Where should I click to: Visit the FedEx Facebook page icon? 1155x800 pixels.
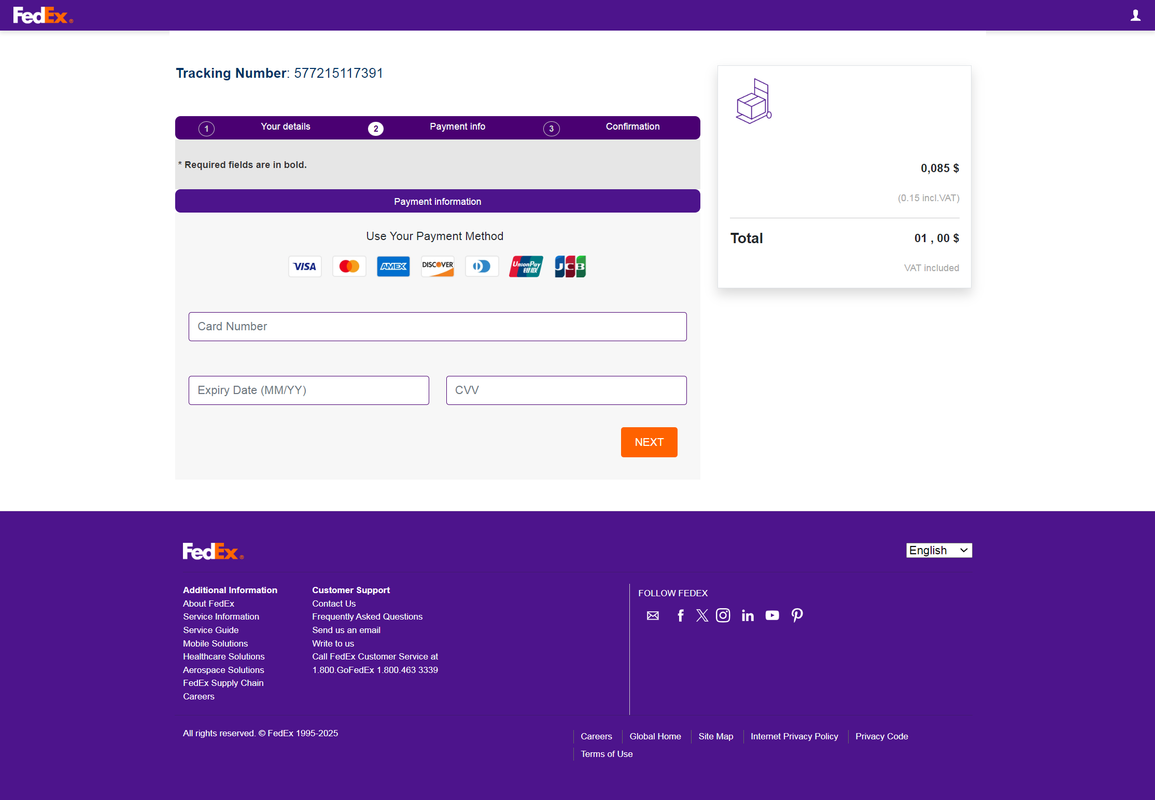point(680,616)
